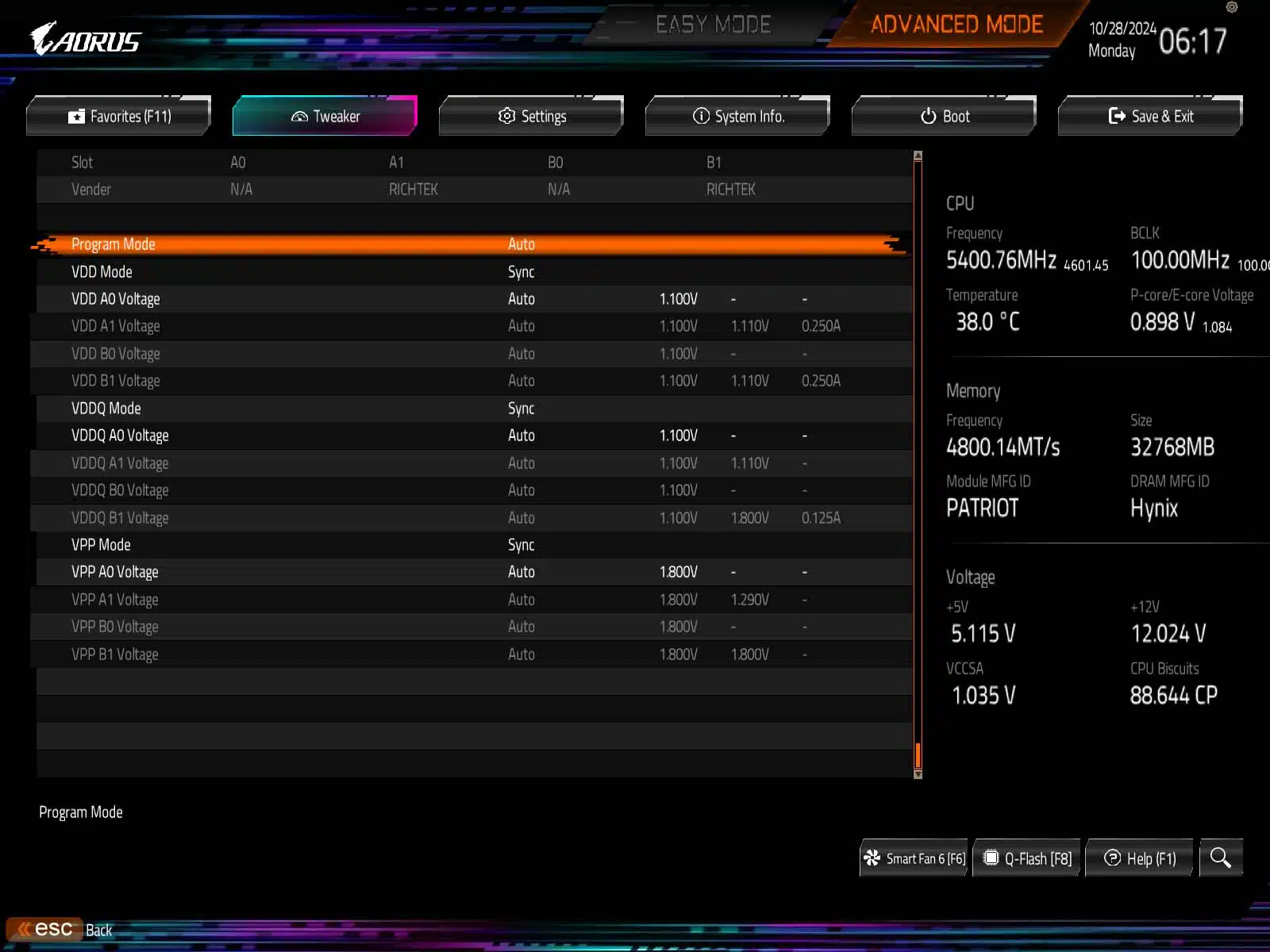Open the VDD Mode Sync dropdown
Viewport: 1270px width, 952px height.
click(521, 272)
